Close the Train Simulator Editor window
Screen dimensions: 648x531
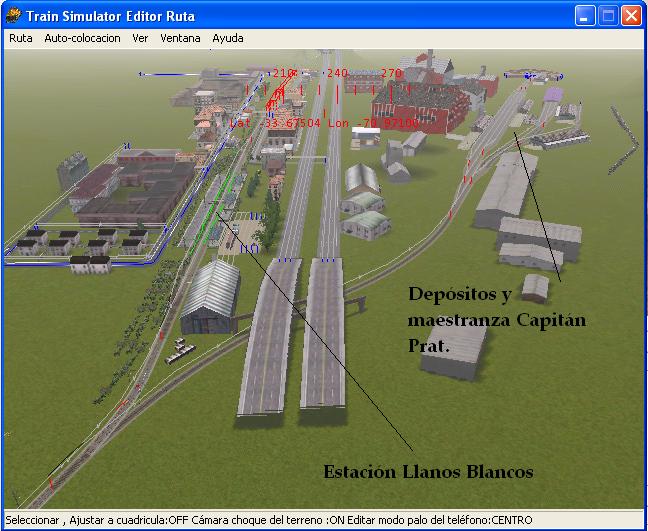tap(631, 16)
